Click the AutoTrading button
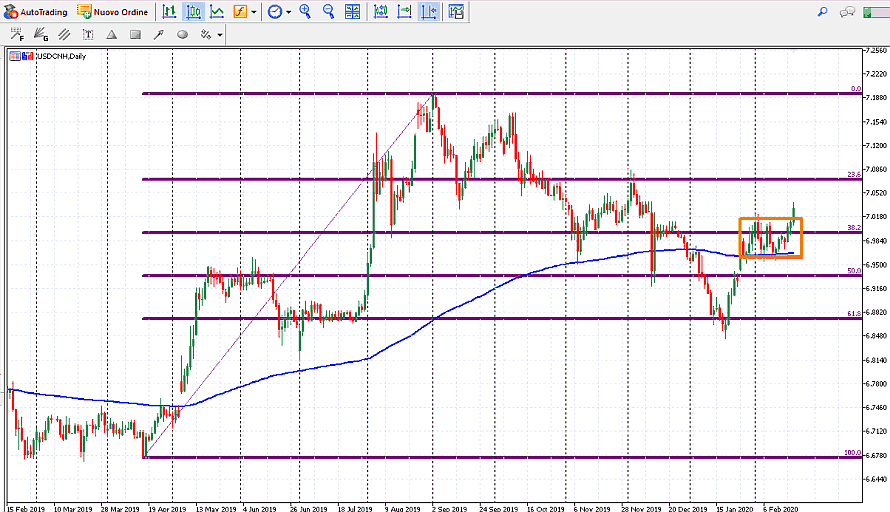 38,12
